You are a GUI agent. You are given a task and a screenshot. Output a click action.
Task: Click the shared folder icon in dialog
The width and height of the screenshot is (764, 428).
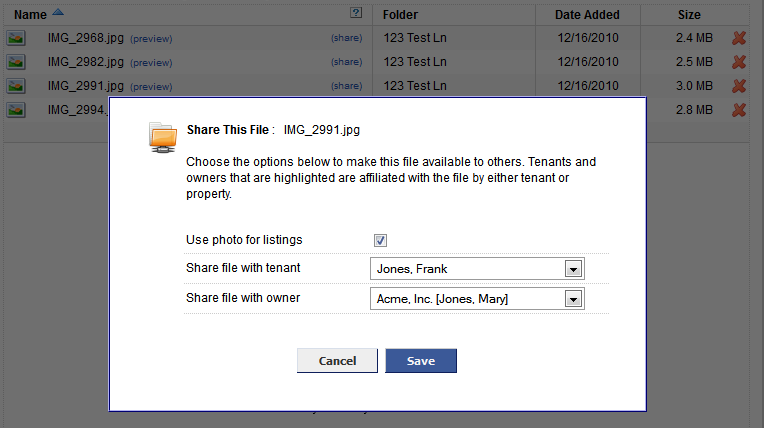pyautogui.click(x=162, y=136)
